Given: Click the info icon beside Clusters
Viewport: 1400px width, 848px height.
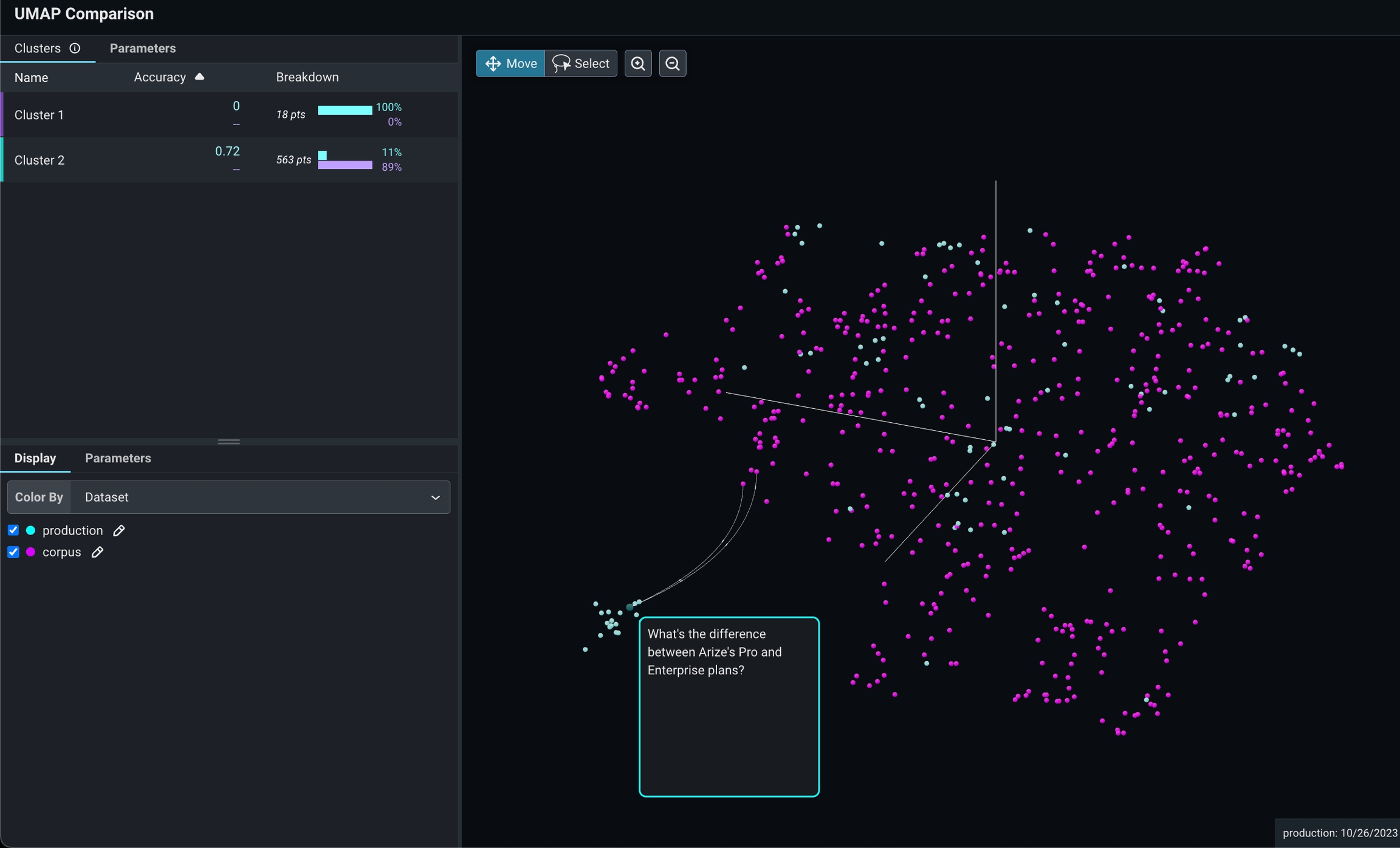Looking at the screenshot, I should click(75, 49).
